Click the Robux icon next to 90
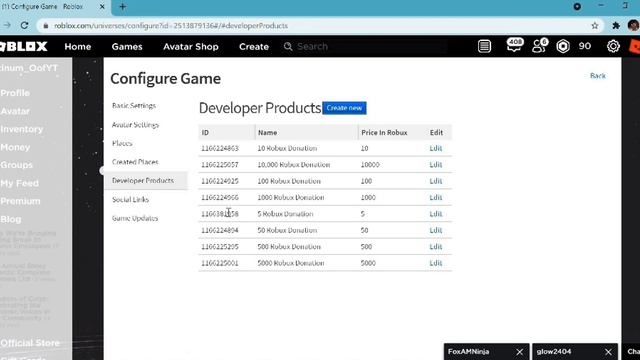Screen dimensions: 640x360 (x=563, y=46)
